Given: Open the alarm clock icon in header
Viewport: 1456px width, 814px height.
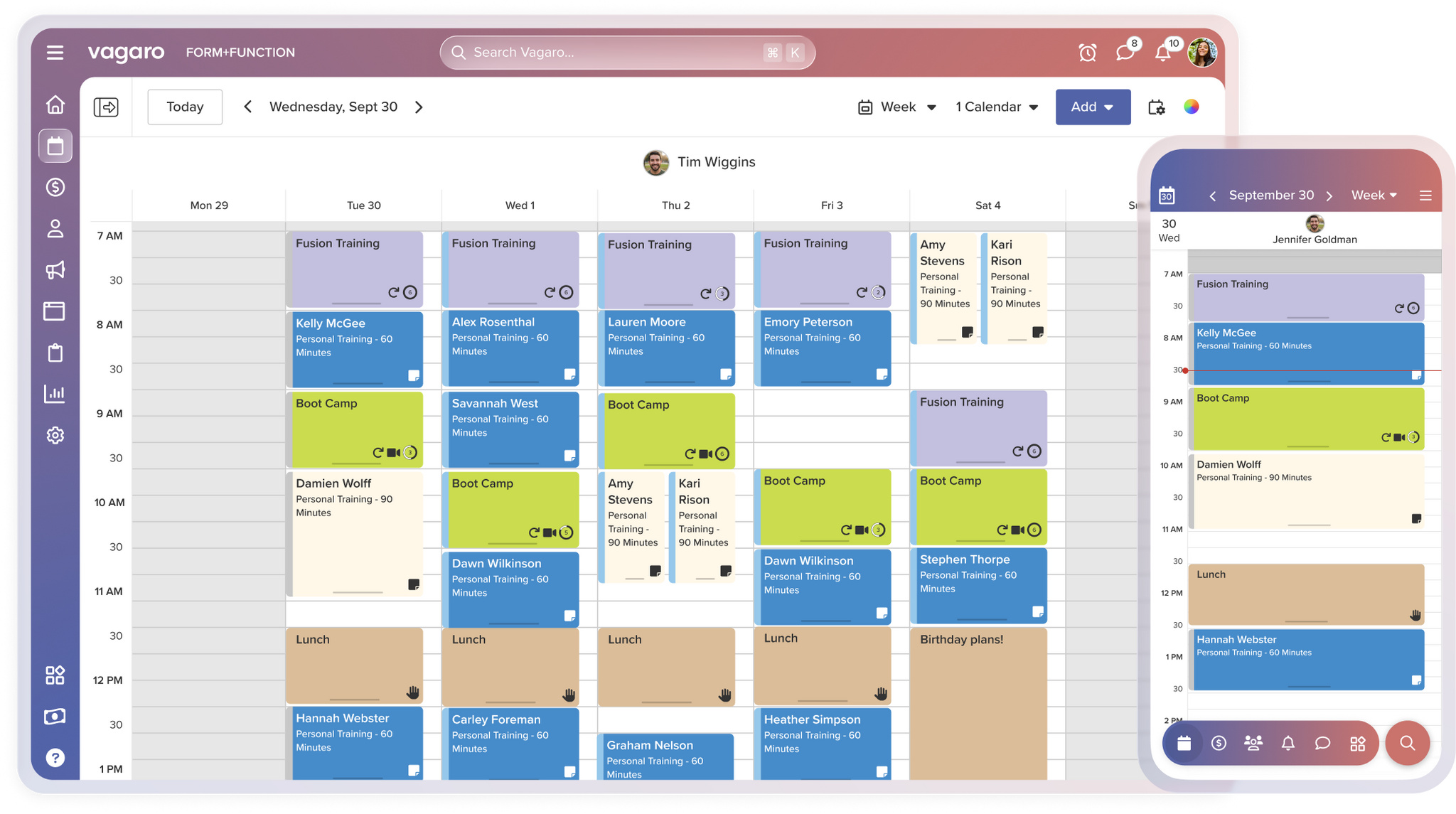Looking at the screenshot, I should click(1087, 53).
